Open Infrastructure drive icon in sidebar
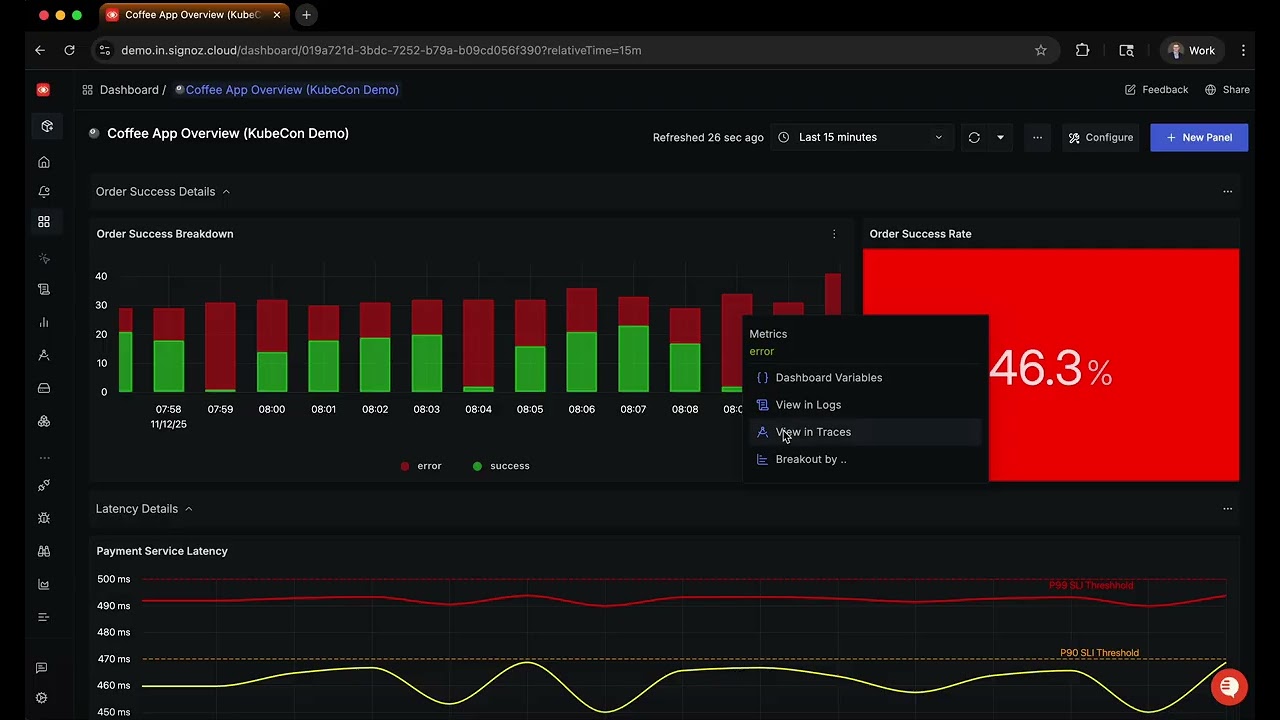Viewport: 1280px width, 720px height. 43,388
